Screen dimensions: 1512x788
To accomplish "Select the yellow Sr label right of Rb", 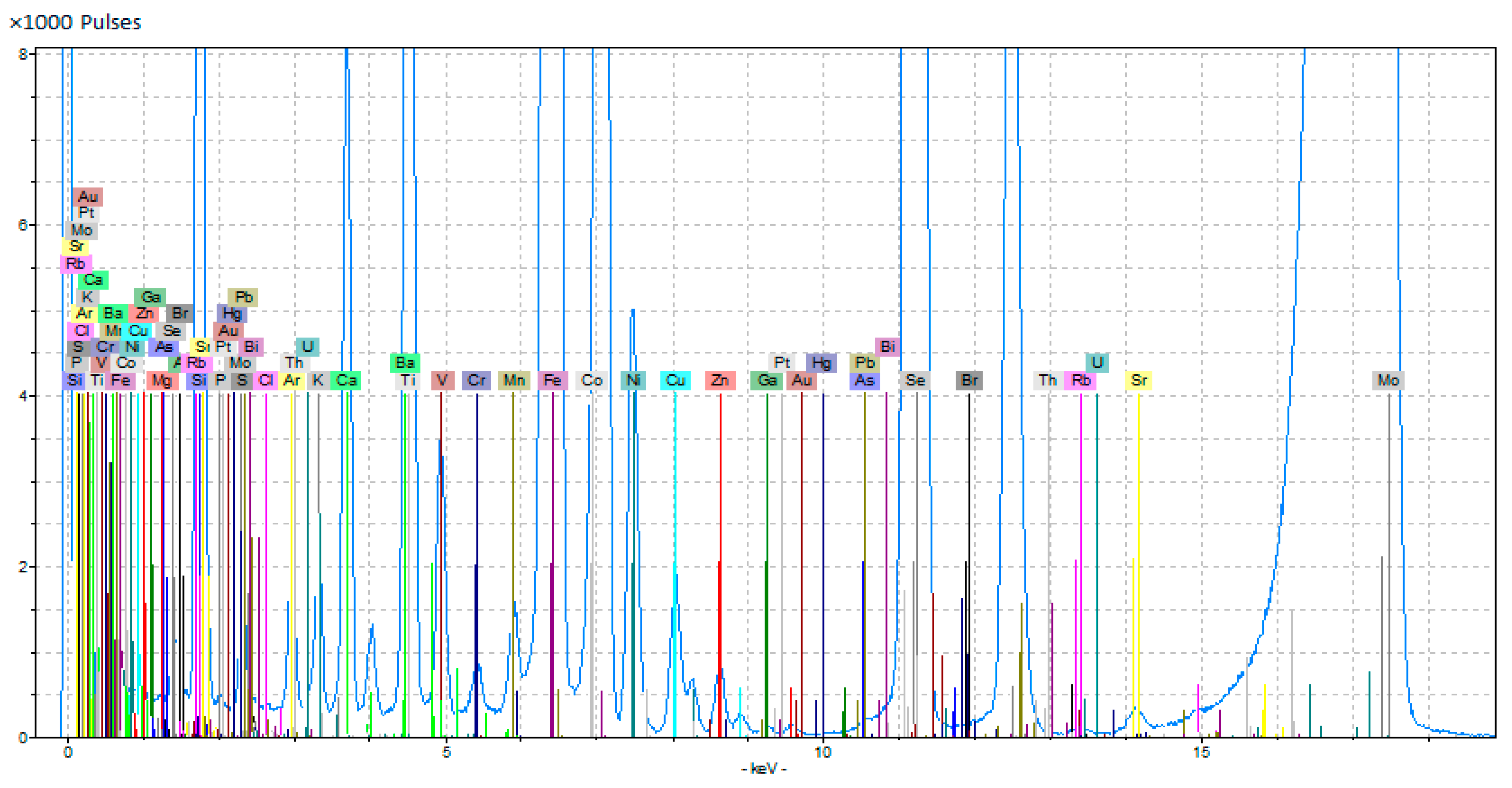I will (1139, 381).
